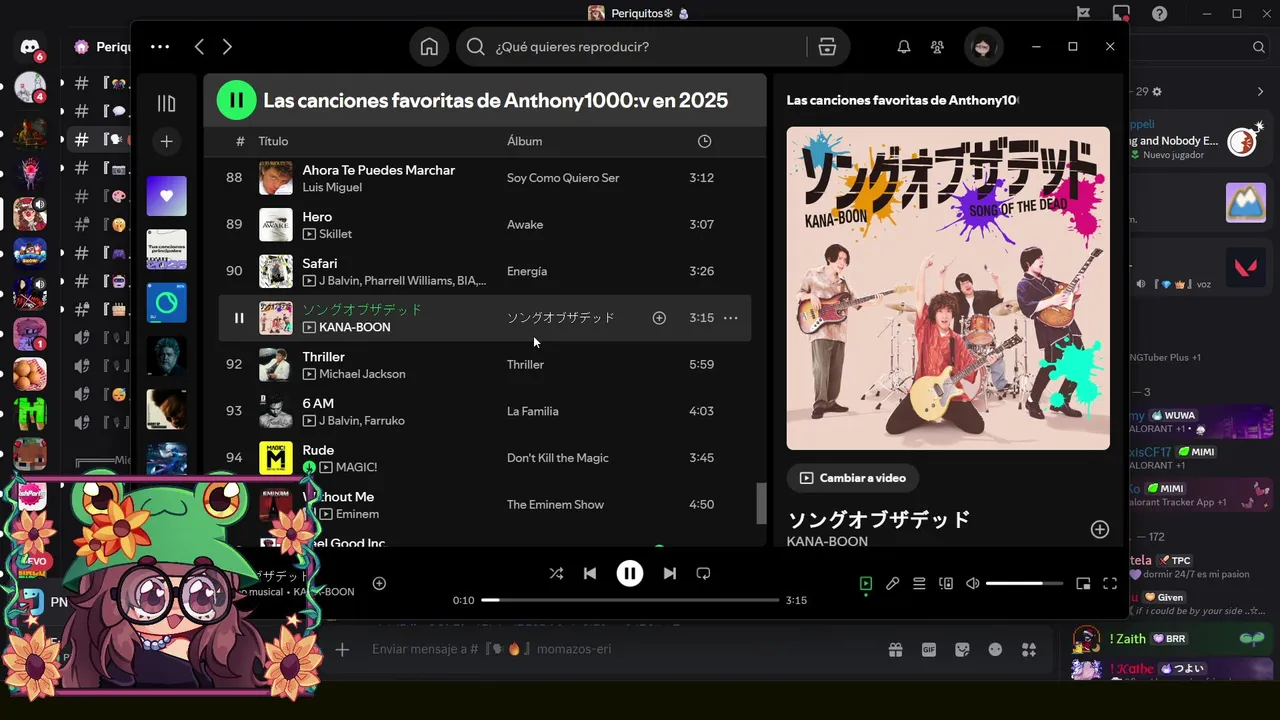Collapse Your Library sidebar icon
This screenshot has width=1280, height=720.
point(167,103)
